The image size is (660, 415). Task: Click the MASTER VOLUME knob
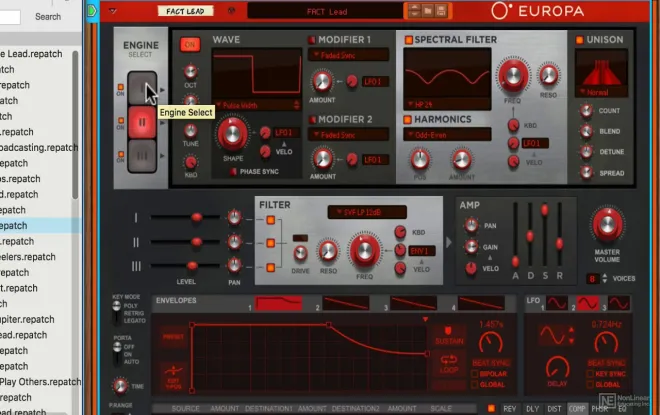(x=607, y=225)
